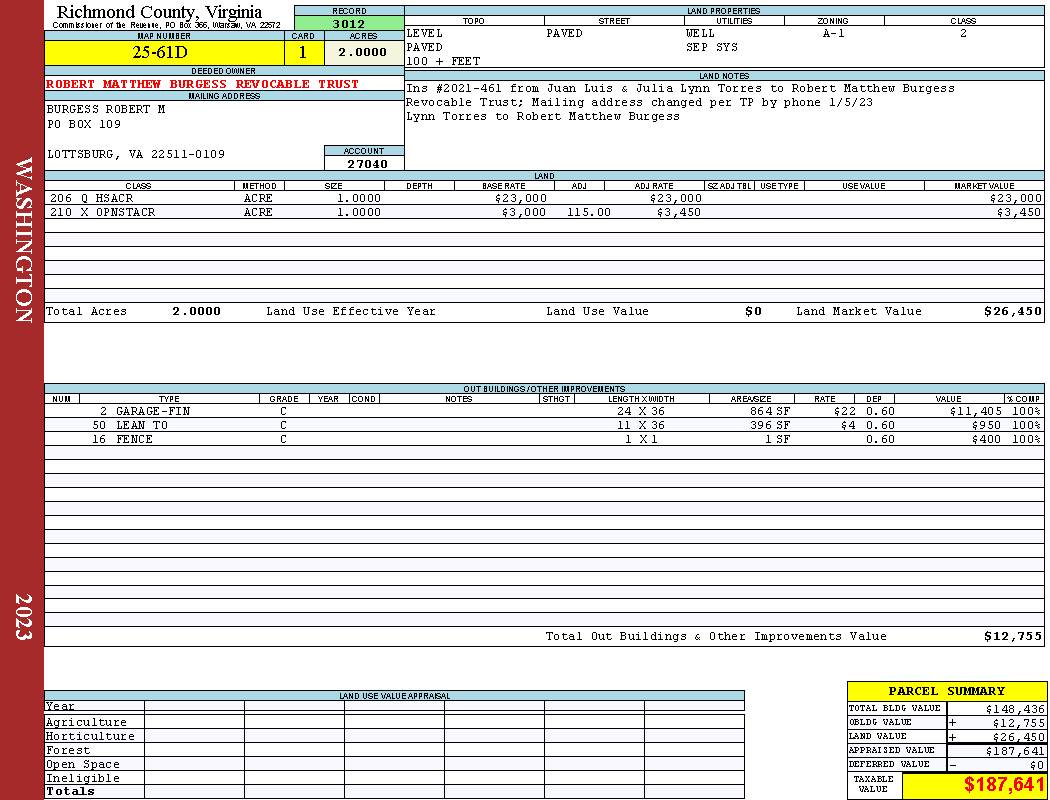Image resolution: width=1050 pixels, height=800 pixels.
Task: Click the card number 1 field
Action: (x=304, y=52)
